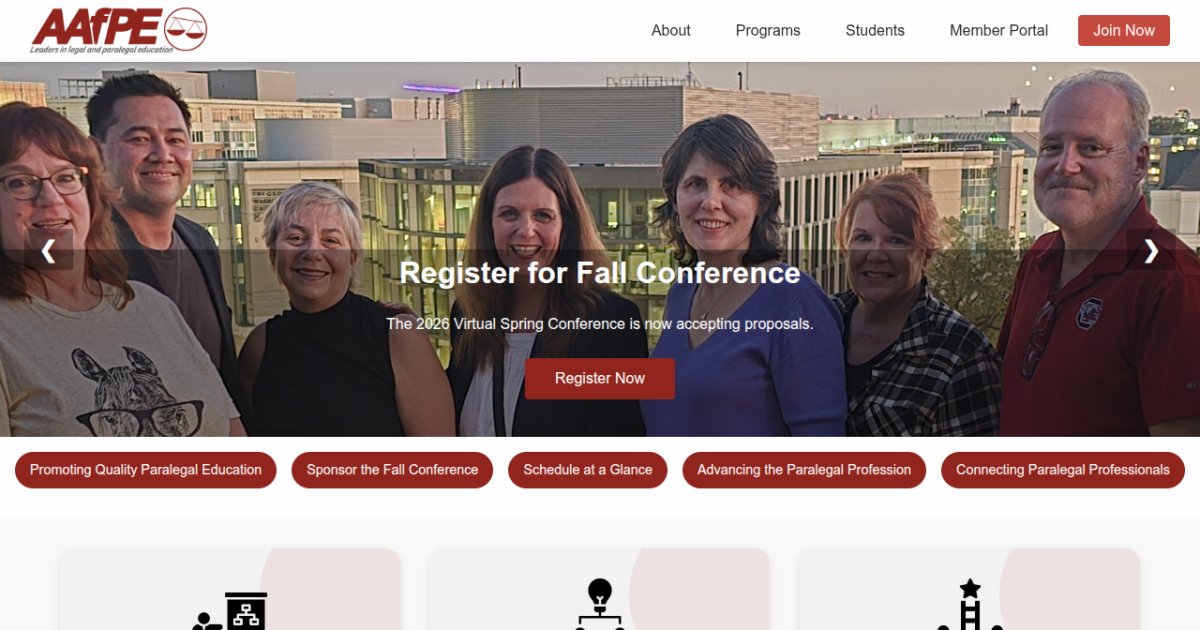This screenshot has width=1200, height=630.
Task: Select Sponsor the Fall Conference pill
Action: tap(392, 470)
